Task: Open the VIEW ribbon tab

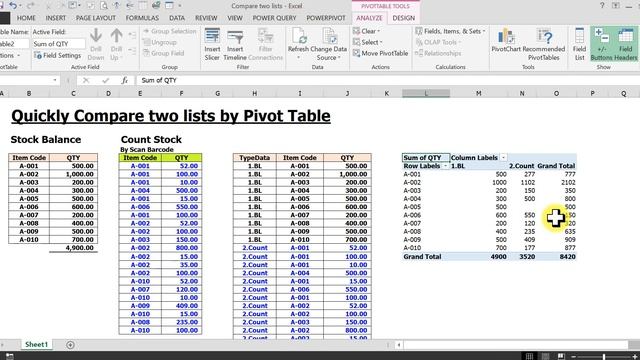Action: tap(235, 18)
